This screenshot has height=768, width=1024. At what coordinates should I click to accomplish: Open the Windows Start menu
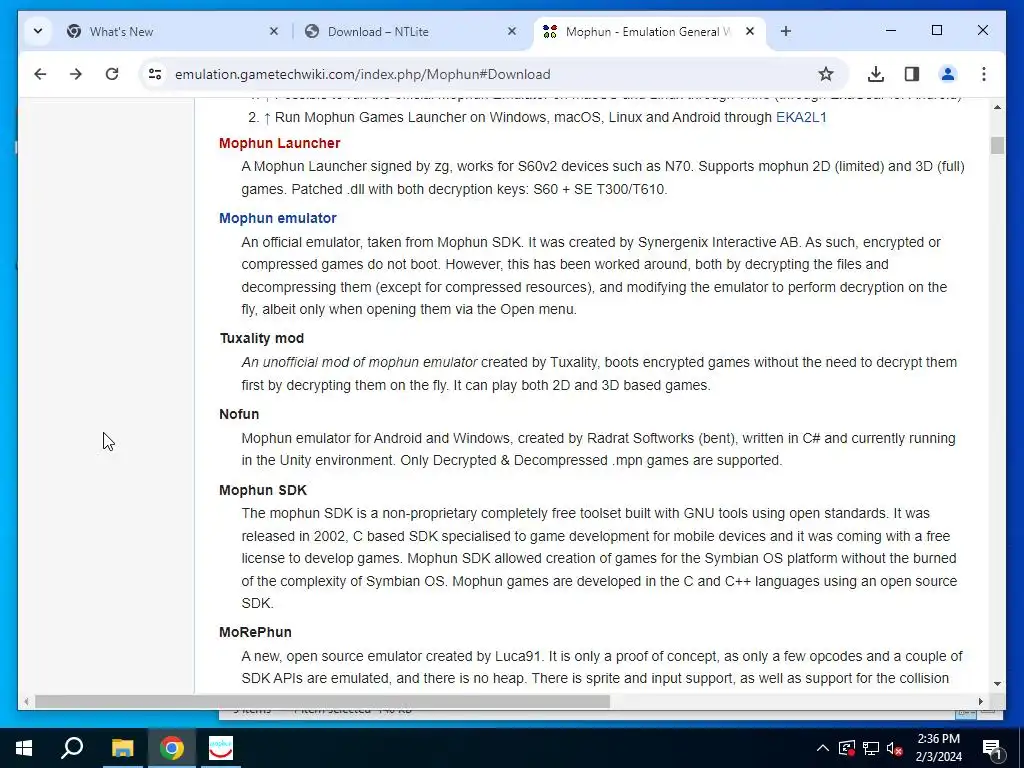coord(24,748)
